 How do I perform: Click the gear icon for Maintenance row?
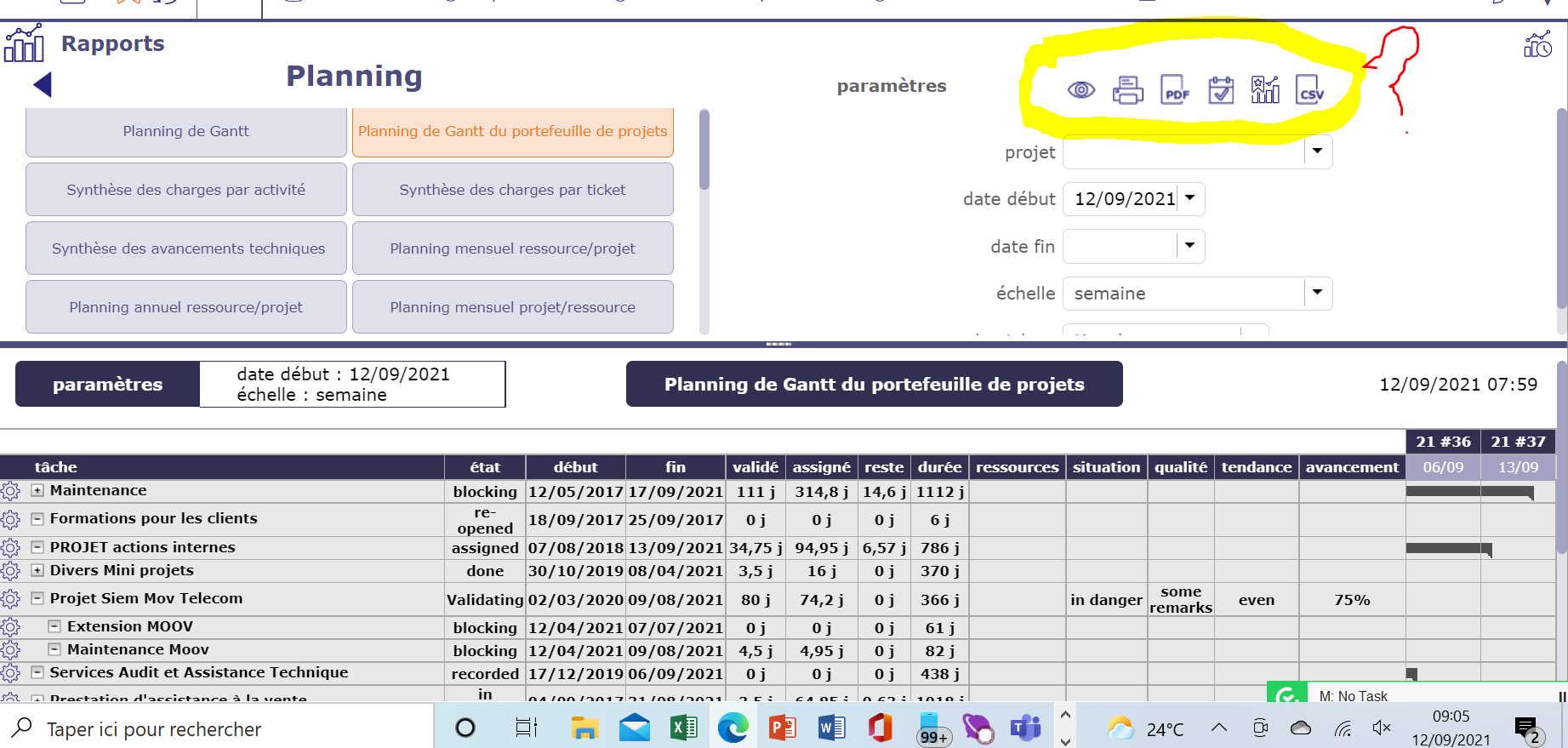pyautogui.click(x=10, y=491)
